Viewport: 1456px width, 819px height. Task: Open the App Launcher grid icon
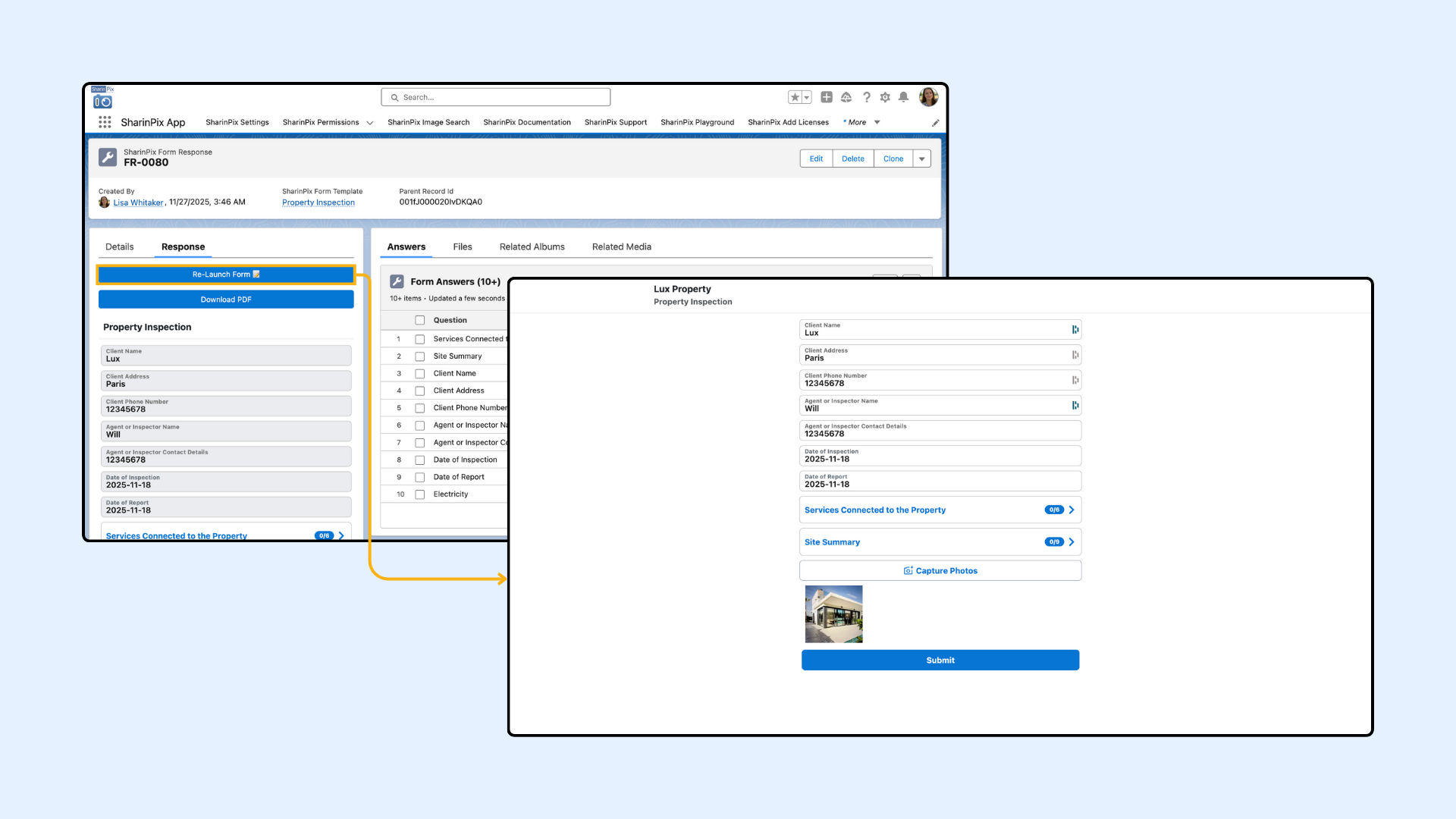(105, 122)
